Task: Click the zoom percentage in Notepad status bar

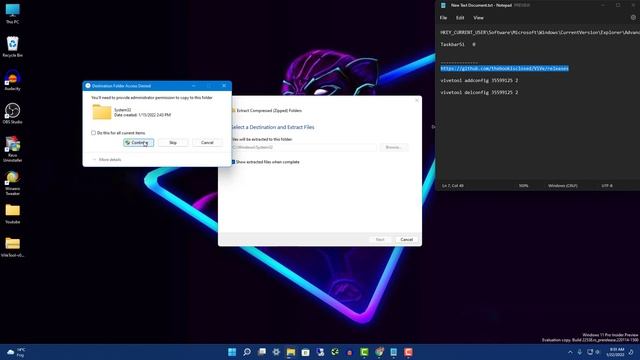Action: (x=523, y=186)
